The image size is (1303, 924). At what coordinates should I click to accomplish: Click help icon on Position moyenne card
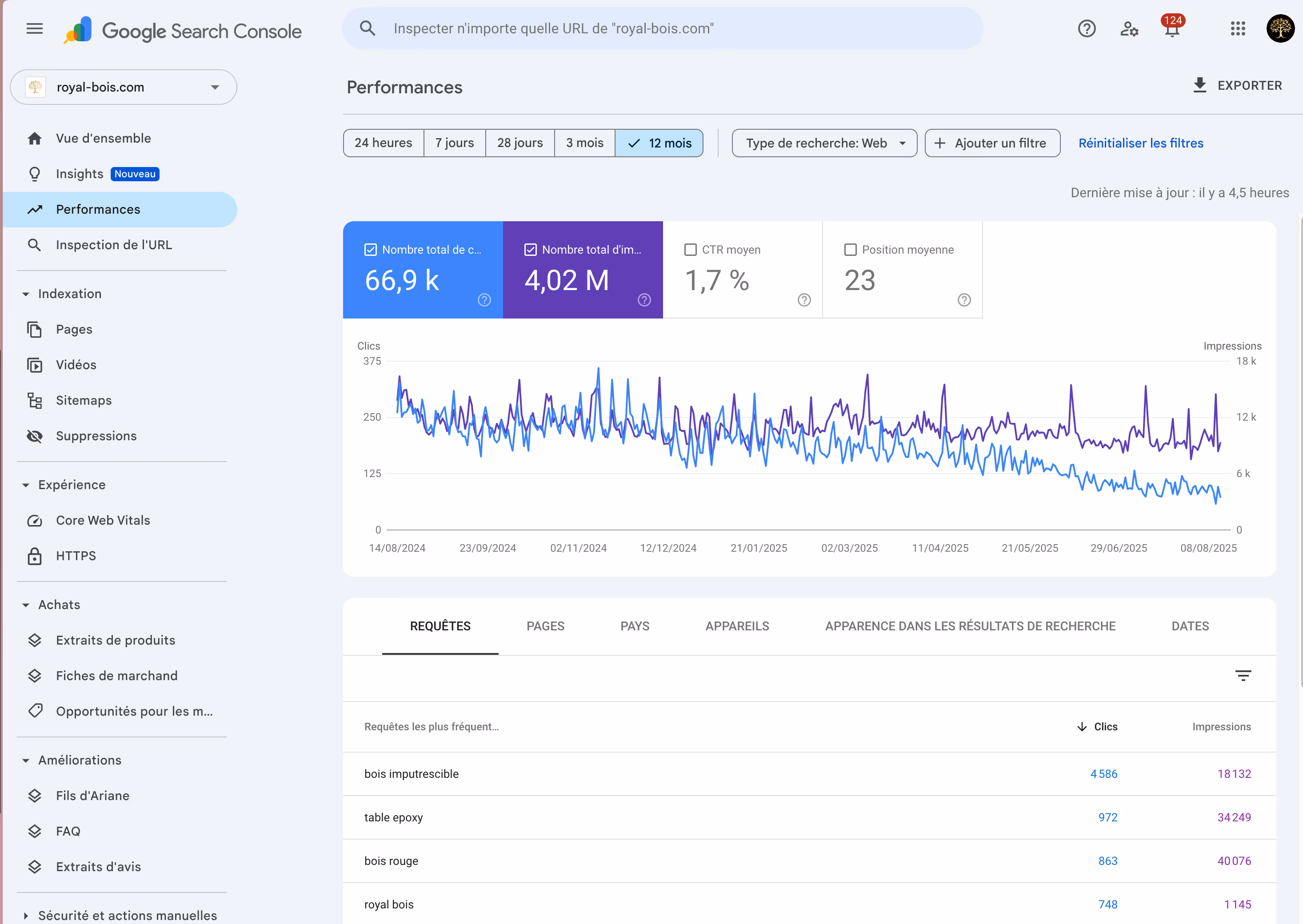[x=964, y=300]
